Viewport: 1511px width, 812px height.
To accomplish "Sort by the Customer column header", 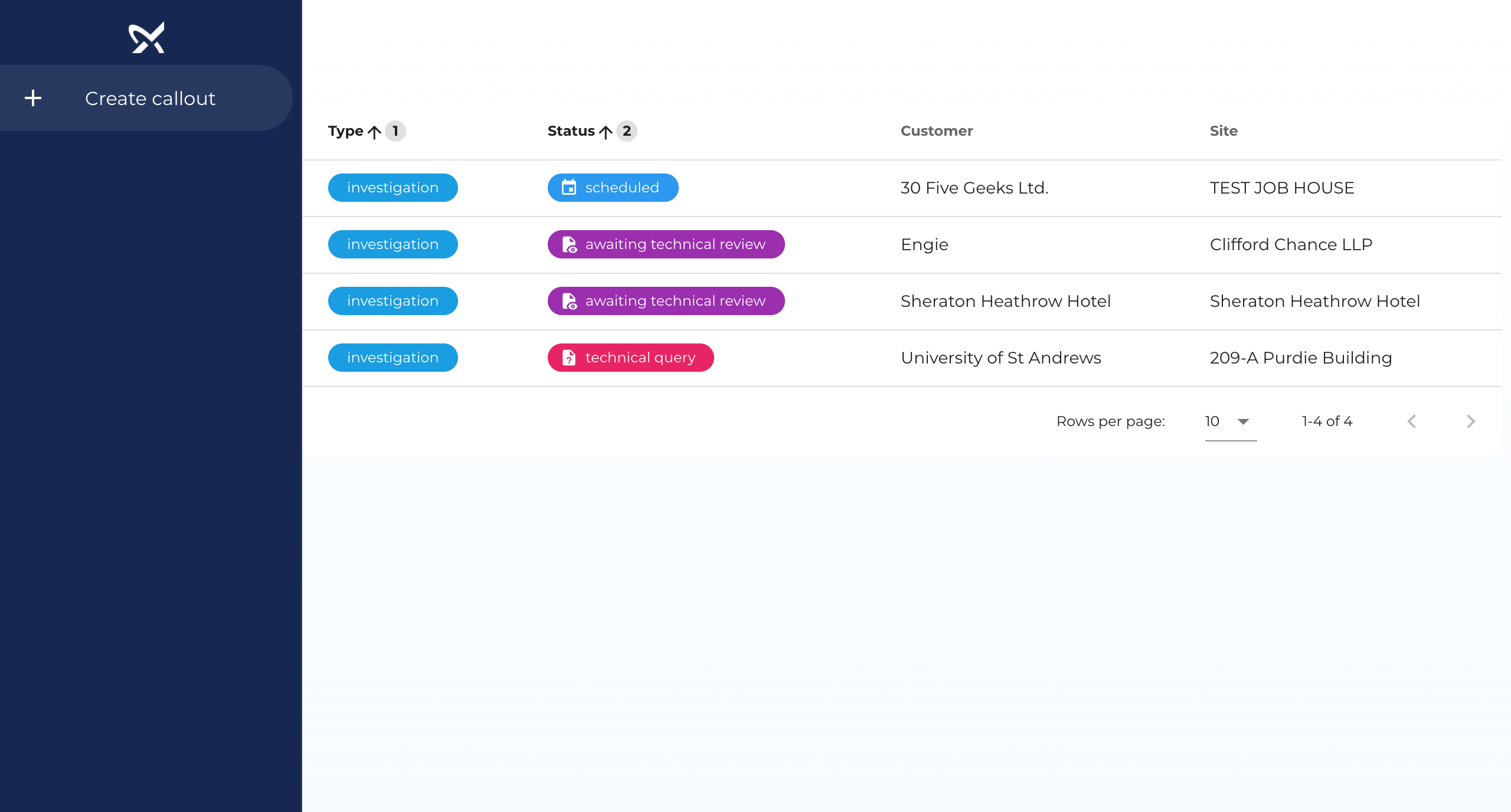I will coord(936,131).
